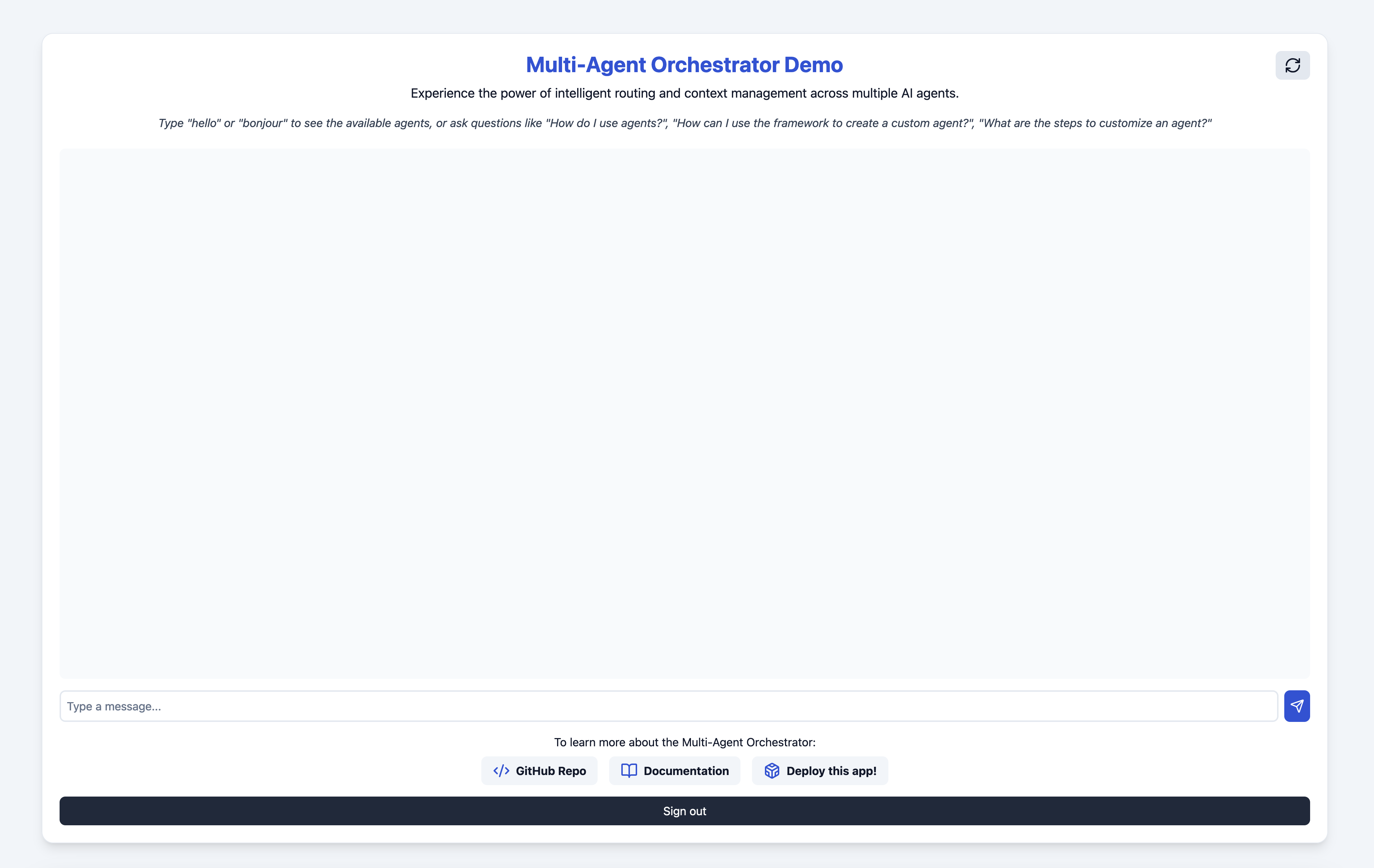1374x868 pixels.
Task: Click the word "hello" in the hint
Action: point(204,123)
